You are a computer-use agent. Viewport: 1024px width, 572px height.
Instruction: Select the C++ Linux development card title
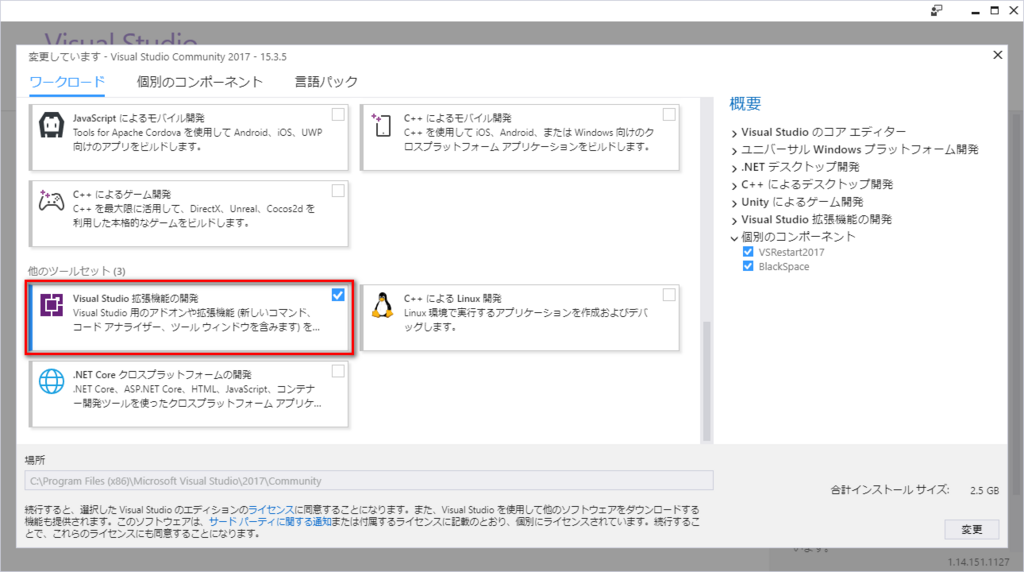(x=453, y=298)
